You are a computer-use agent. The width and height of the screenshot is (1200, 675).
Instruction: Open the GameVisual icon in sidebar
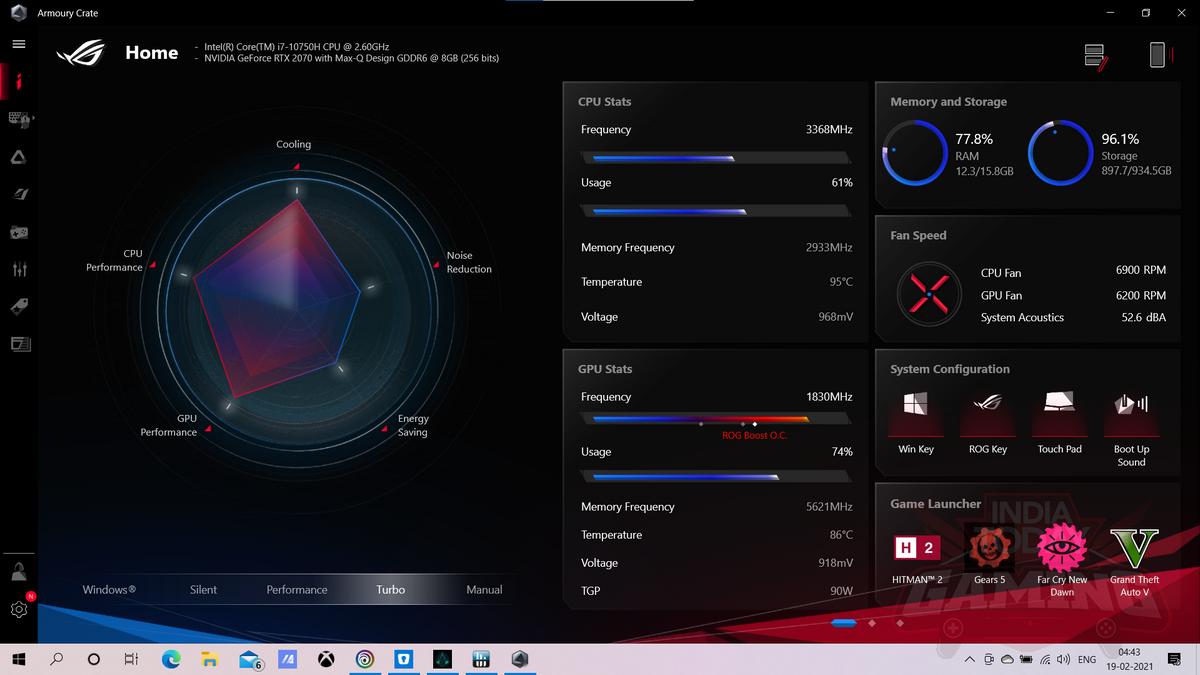[19, 194]
